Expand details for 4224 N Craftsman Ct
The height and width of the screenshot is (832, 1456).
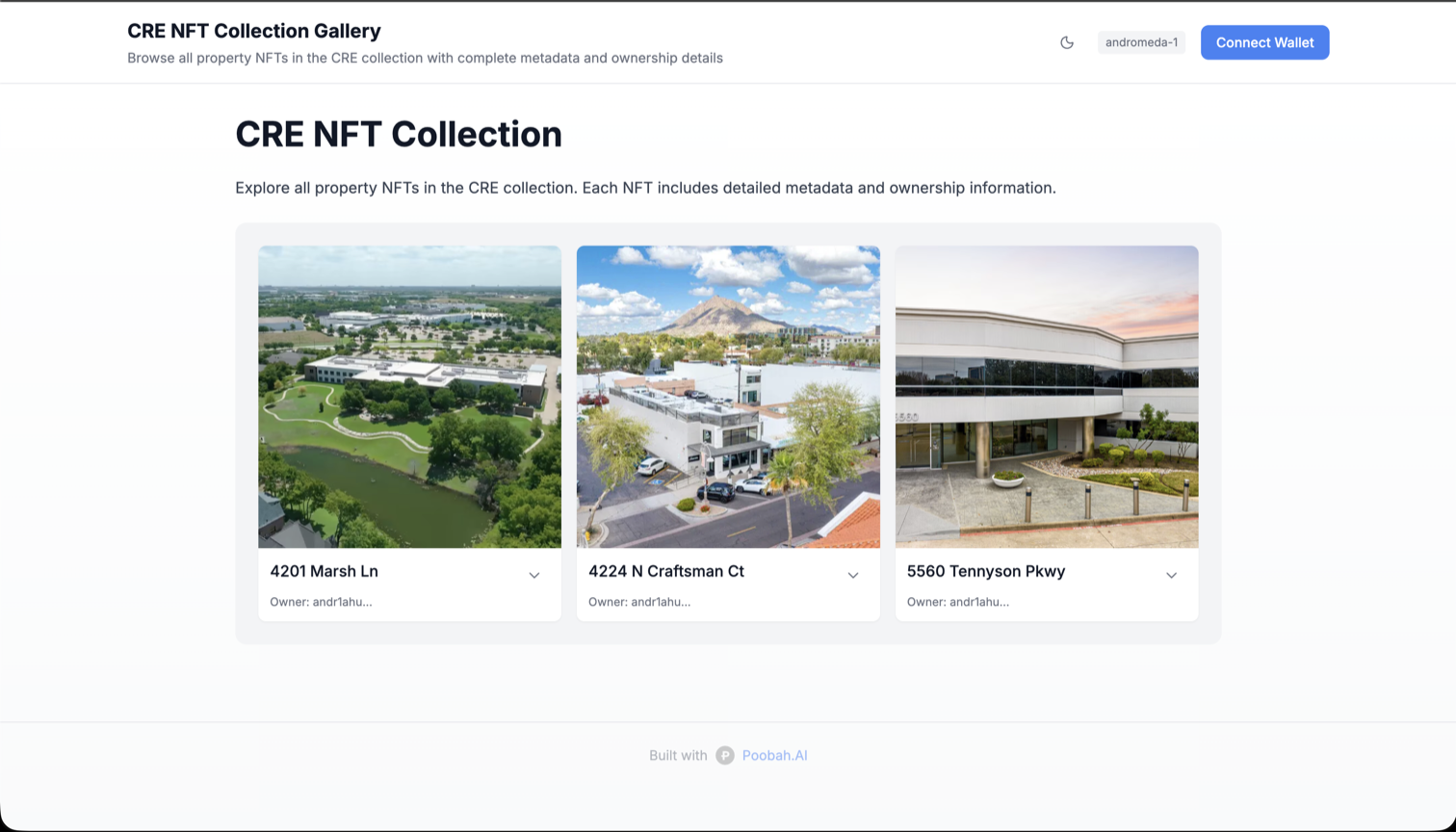853,575
